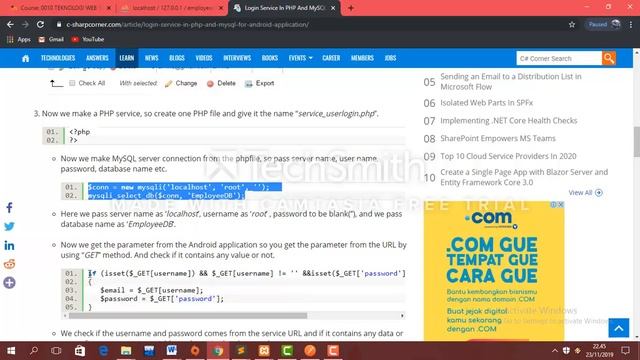Image resolution: width=640 pixels, height=360 pixels.
Task: Click the Export action
Action: tap(260, 83)
